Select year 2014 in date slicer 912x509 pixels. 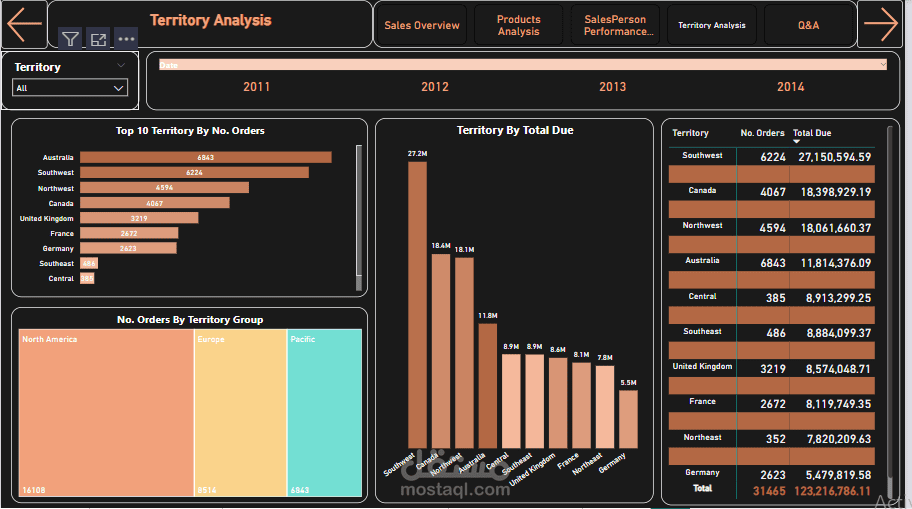[x=790, y=87]
